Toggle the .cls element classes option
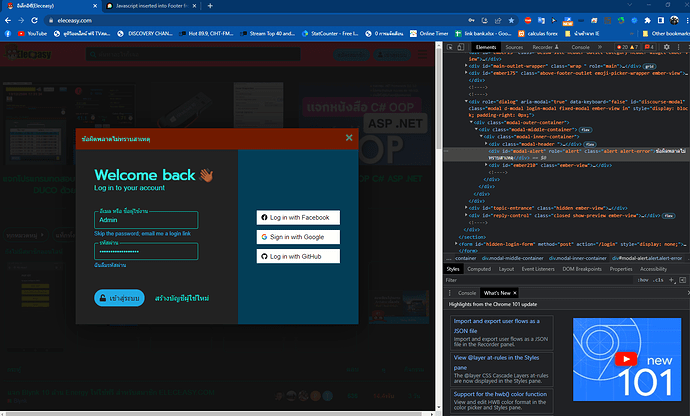Viewport: 690px width, 416px height. tap(658, 280)
